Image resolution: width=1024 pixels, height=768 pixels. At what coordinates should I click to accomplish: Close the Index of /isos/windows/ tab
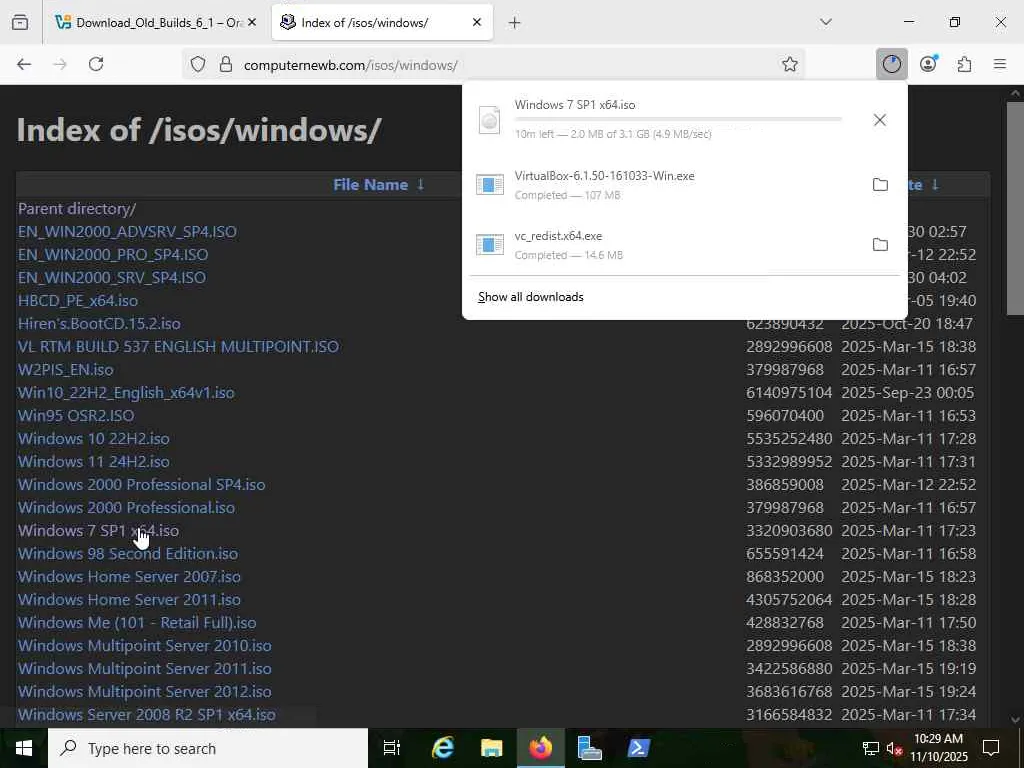tap(477, 22)
